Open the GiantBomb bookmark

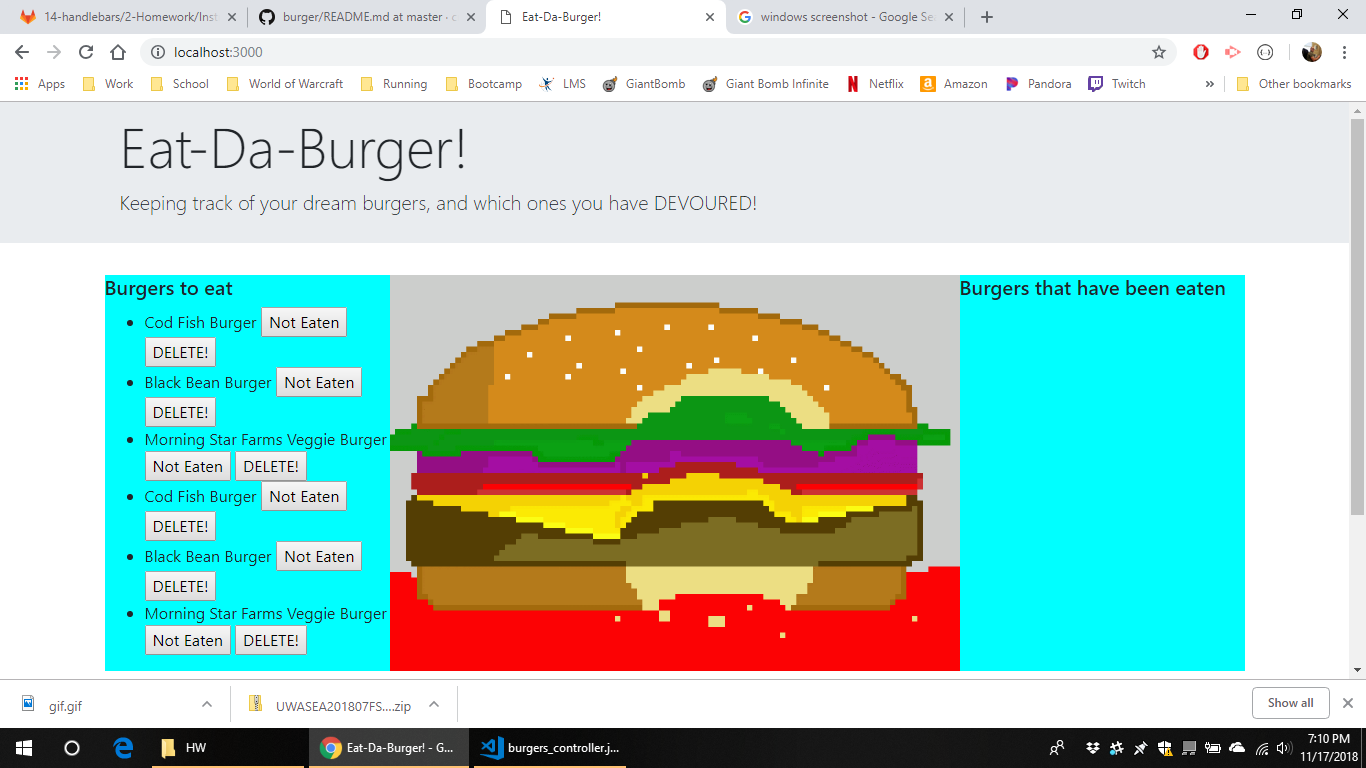pos(645,84)
